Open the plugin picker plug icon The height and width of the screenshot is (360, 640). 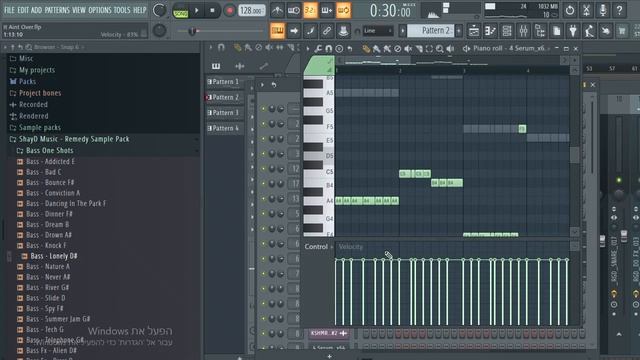[x=573, y=31]
